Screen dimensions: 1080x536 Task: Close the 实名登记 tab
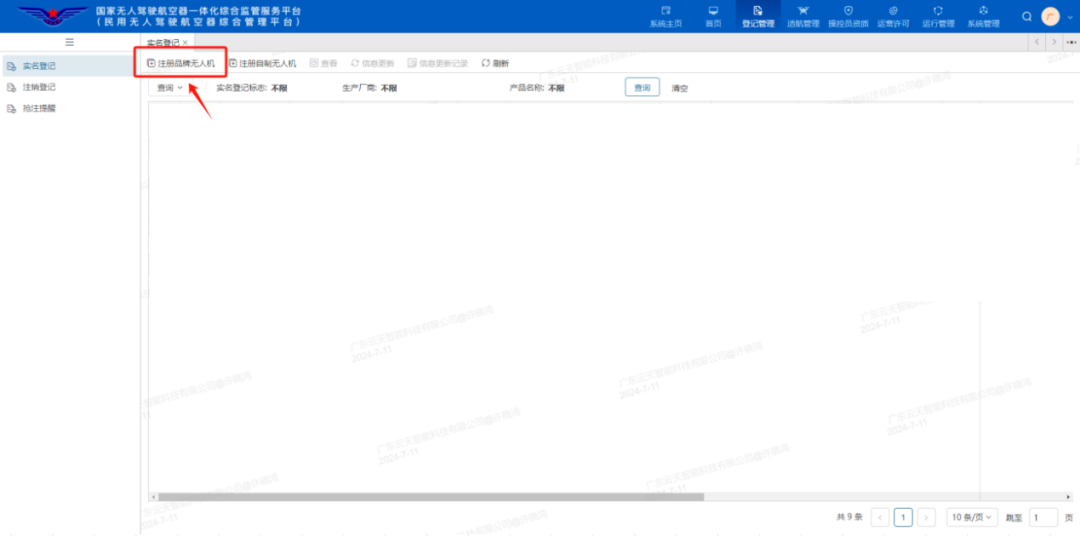tap(185, 43)
